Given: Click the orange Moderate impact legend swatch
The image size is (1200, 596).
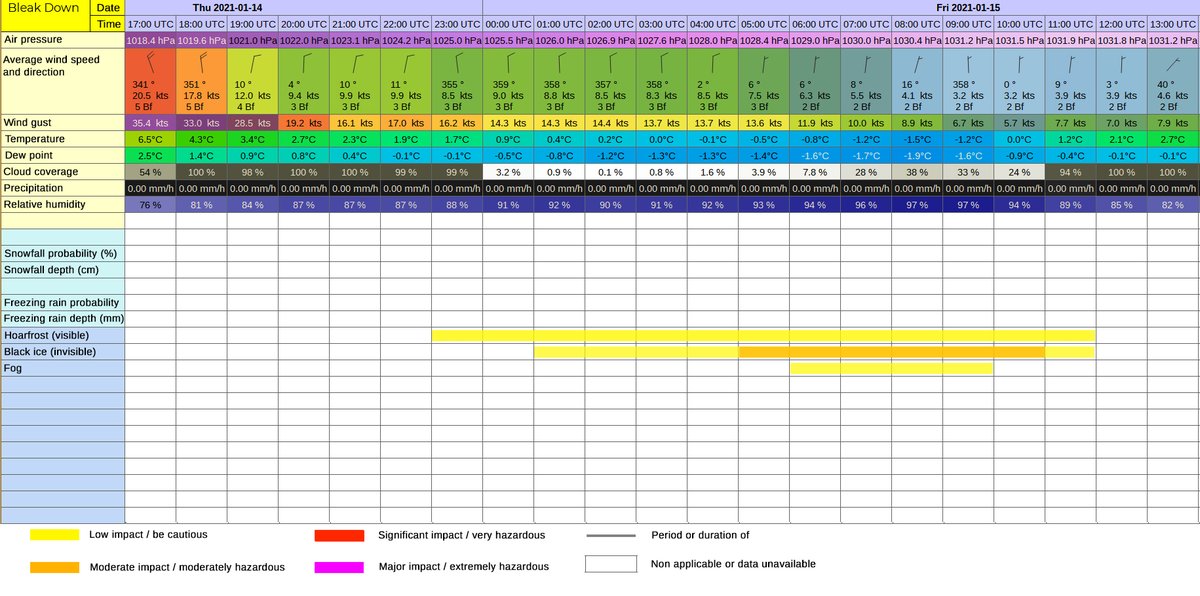Looking at the screenshot, I should [x=55, y=567].
